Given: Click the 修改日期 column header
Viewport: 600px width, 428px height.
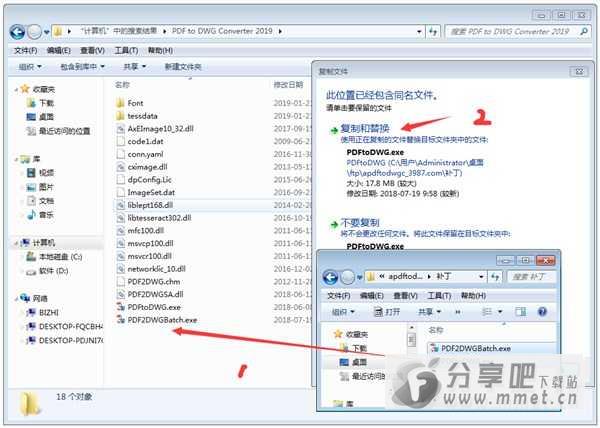Looking at the screenshot, I should click(x=289, y=85).
